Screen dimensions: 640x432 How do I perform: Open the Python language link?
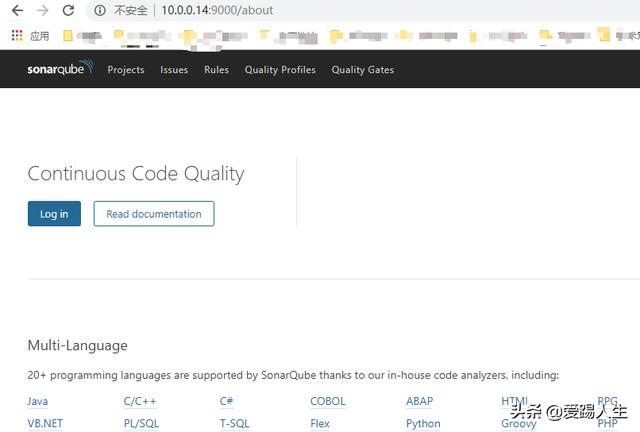423,424
